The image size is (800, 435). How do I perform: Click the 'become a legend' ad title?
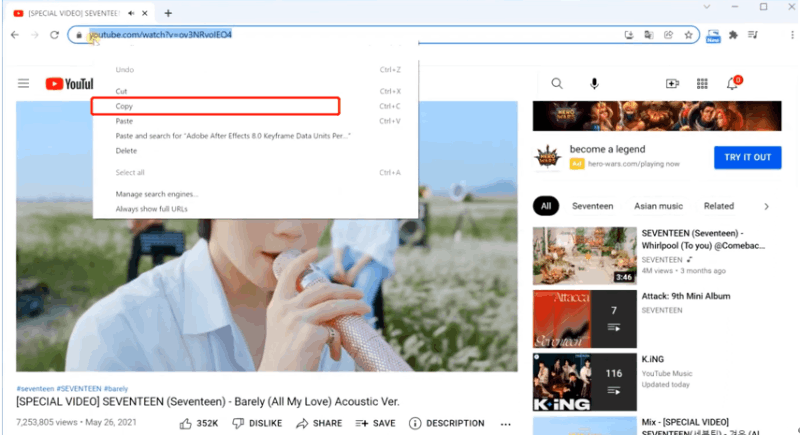[x=607, y=149]
